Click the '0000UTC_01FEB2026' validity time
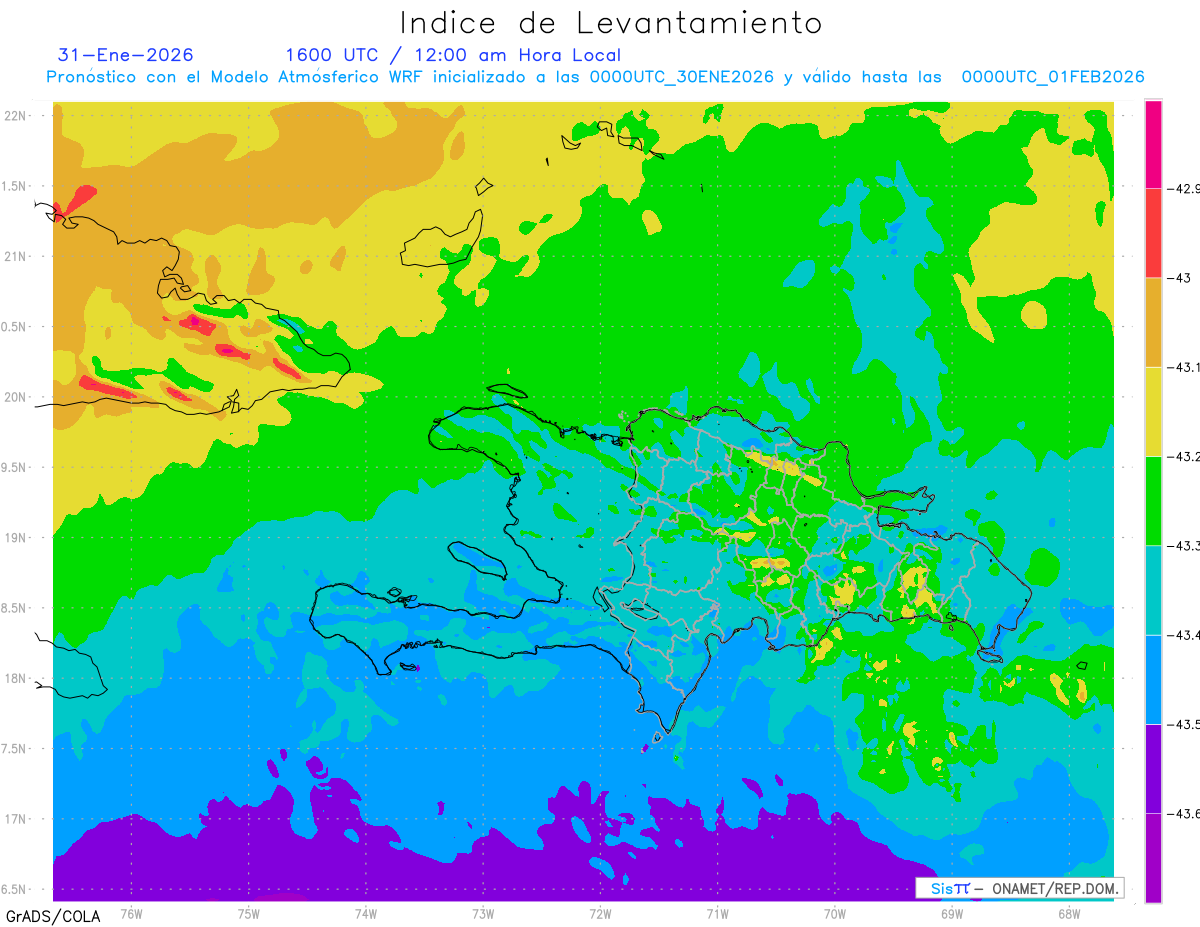This screenshot has height=927, width=1200. point(1052,77)
